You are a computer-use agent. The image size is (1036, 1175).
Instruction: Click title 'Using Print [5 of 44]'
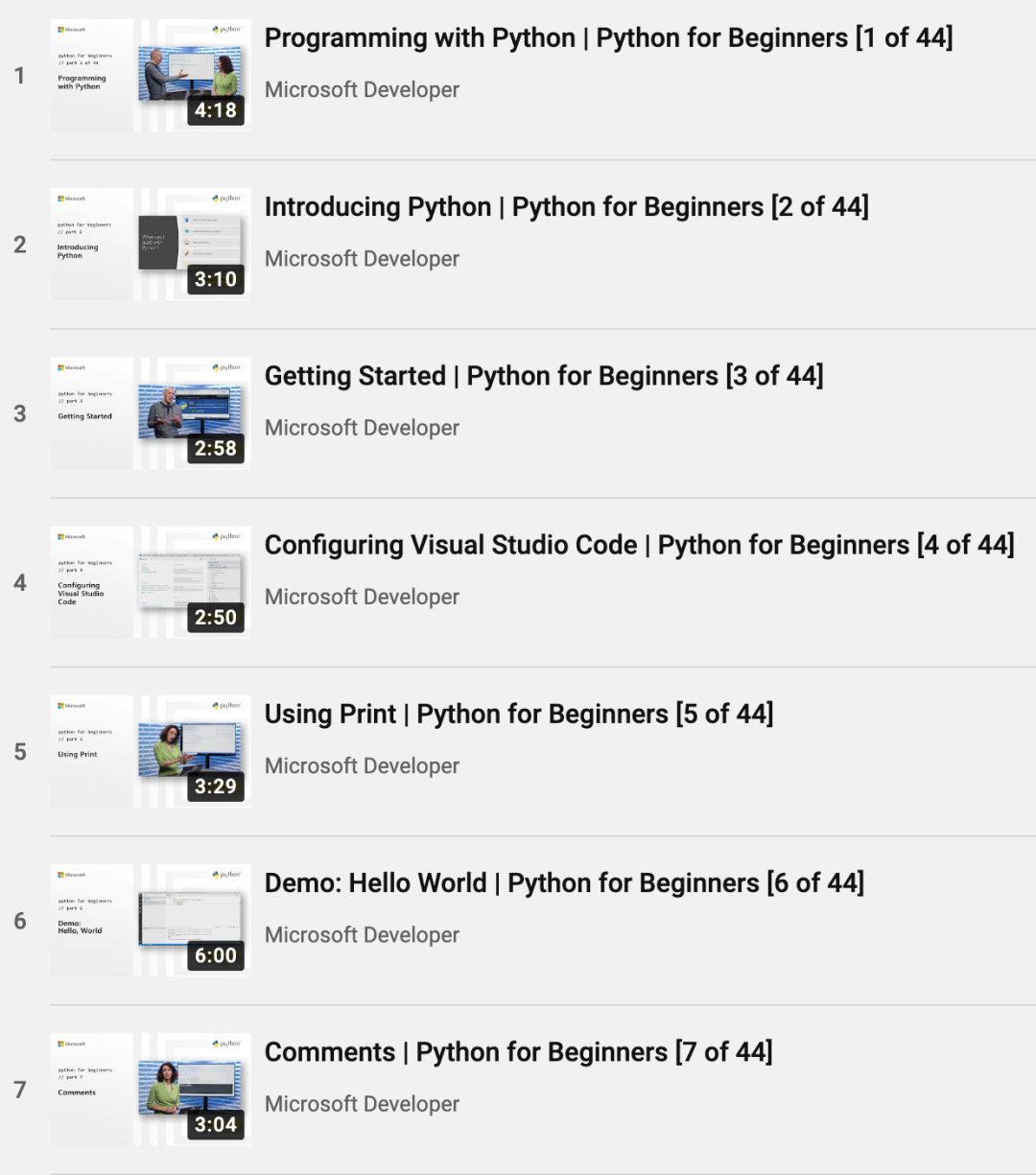(x=519, y=714)
